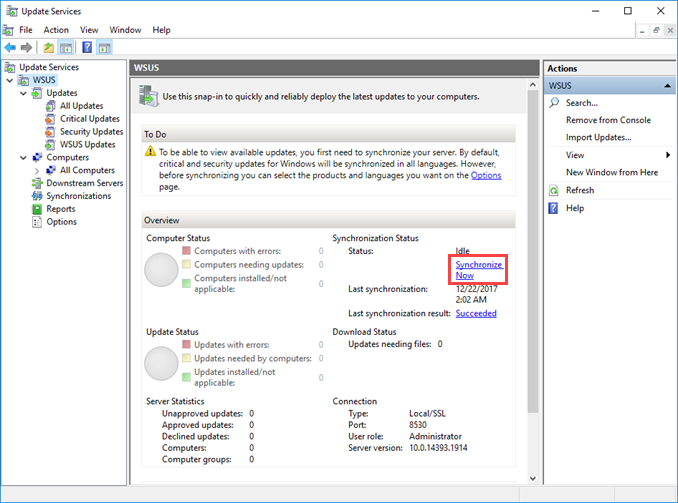Click the Update Services root tree icon

[x=10, y=67]
